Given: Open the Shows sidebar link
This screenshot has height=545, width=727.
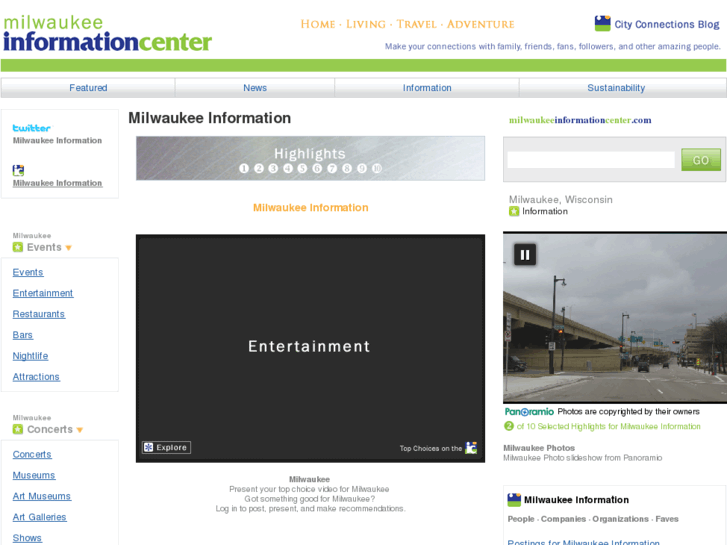Looking at the screenshot, I should (x=27, y=538).
